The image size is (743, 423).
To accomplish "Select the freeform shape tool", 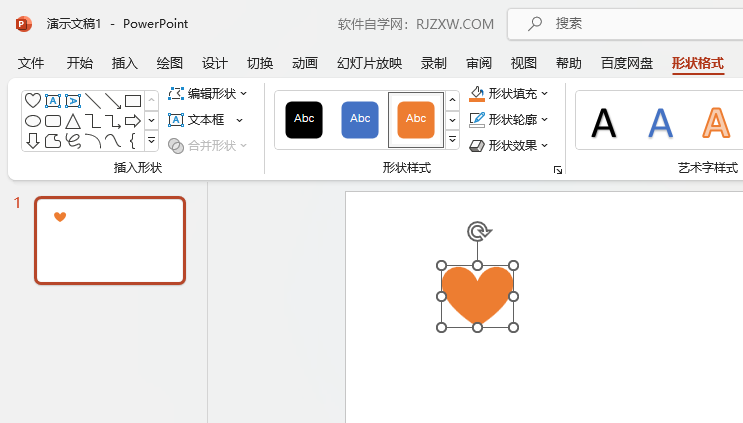I will (x=53, y=141).
